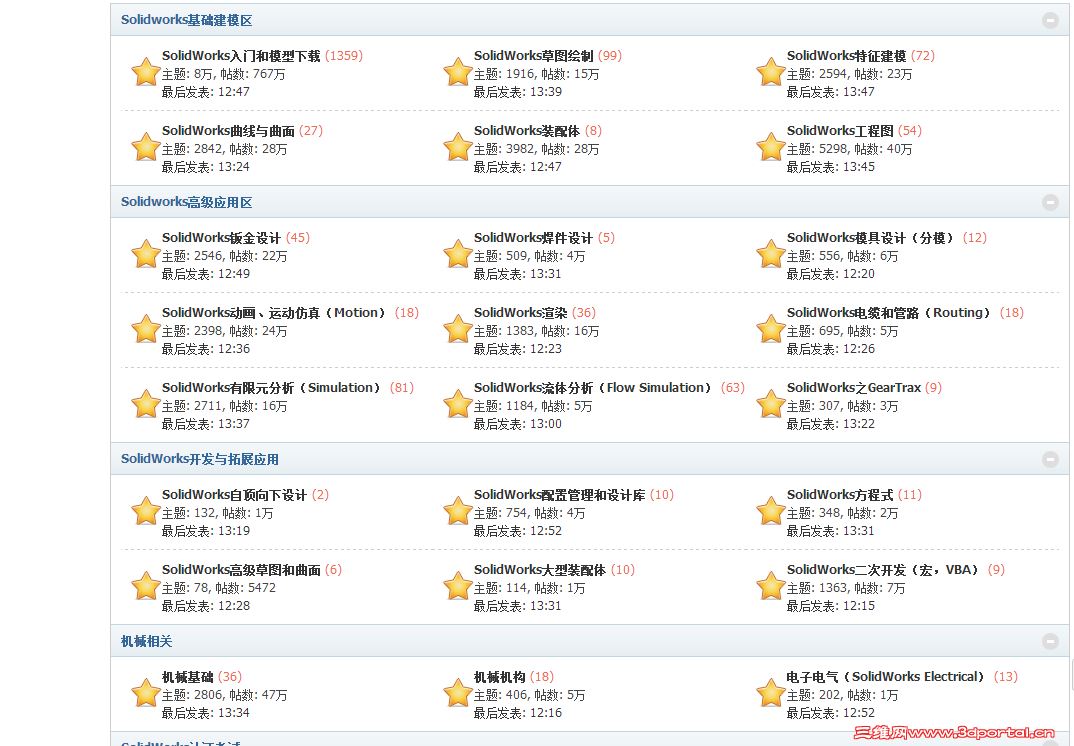Collapse the 机械相关 section

1050,641
